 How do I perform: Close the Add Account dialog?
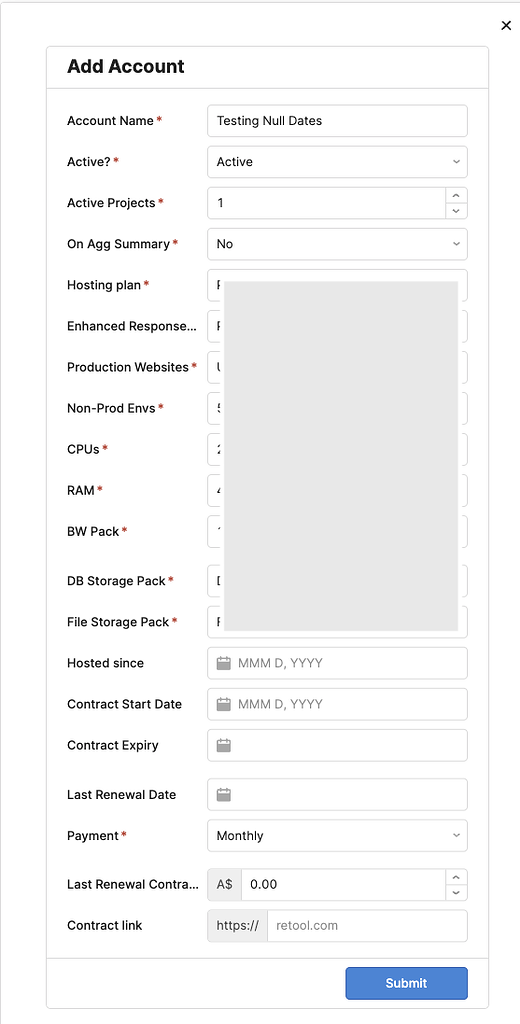coord(506,25)
